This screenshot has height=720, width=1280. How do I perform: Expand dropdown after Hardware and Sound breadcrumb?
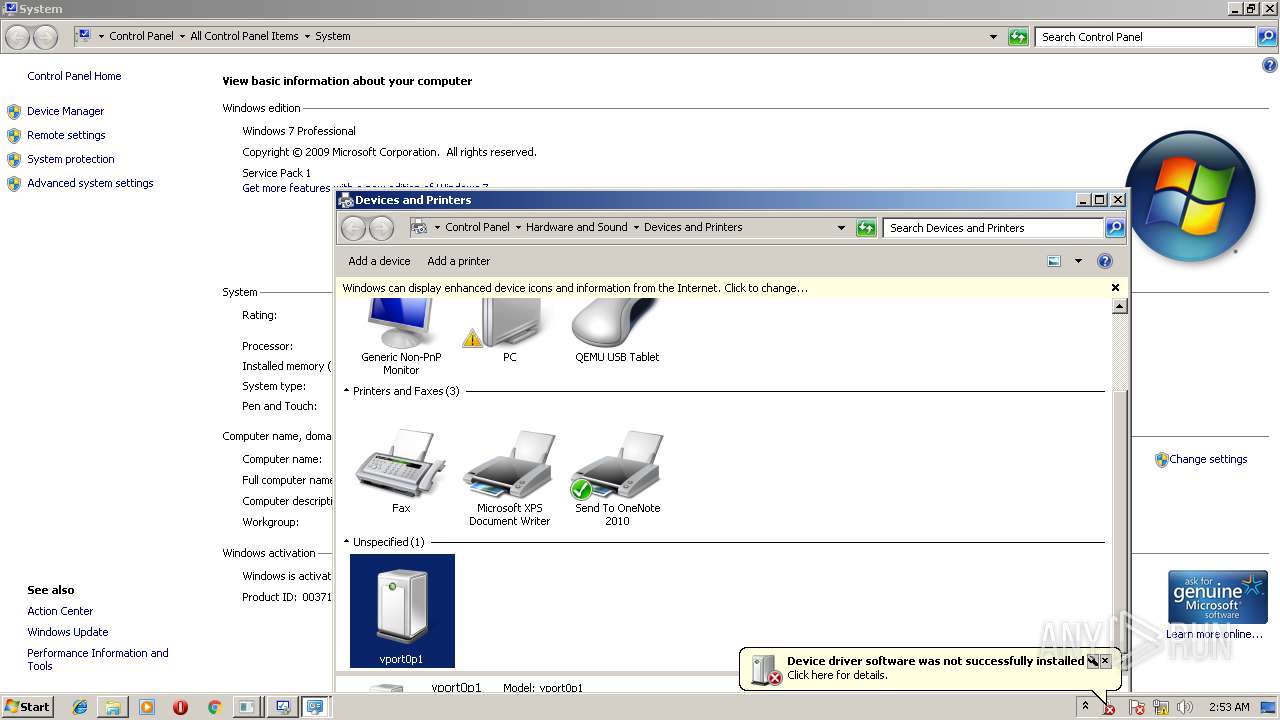click(x=636, y=227)
